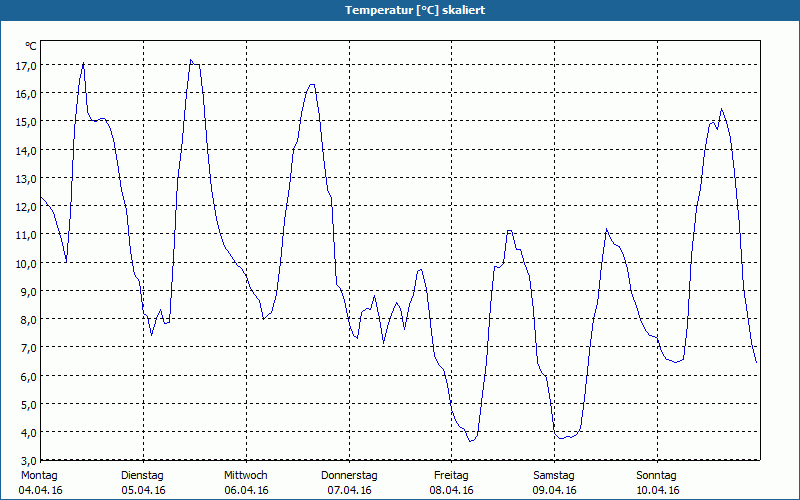This screenshot has width=800, height=500.
Task: Click the date 06.04.16
Action: click(x=246, y=491)
